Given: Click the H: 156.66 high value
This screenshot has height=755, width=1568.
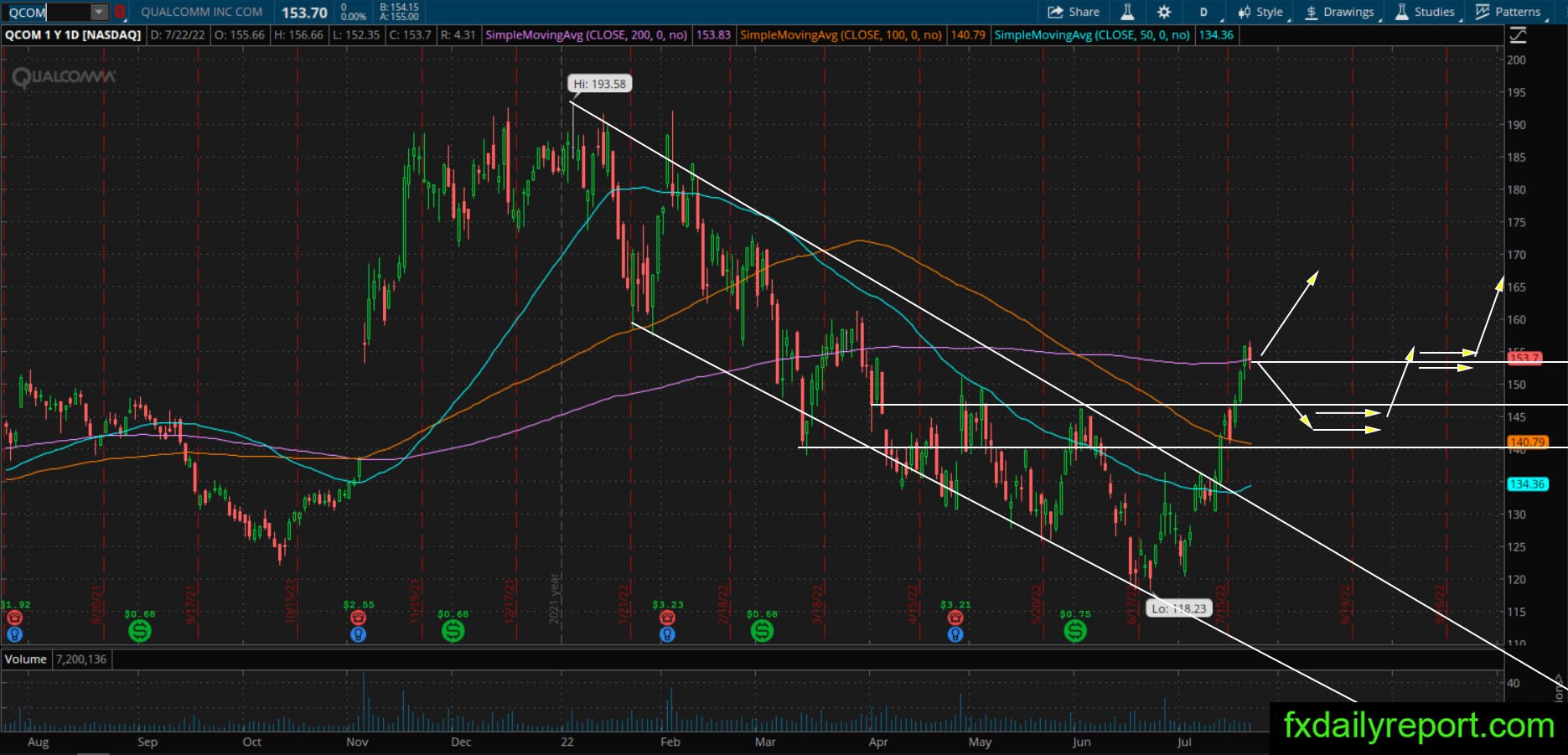Looking at the screenshot, I should pos(298,35).
